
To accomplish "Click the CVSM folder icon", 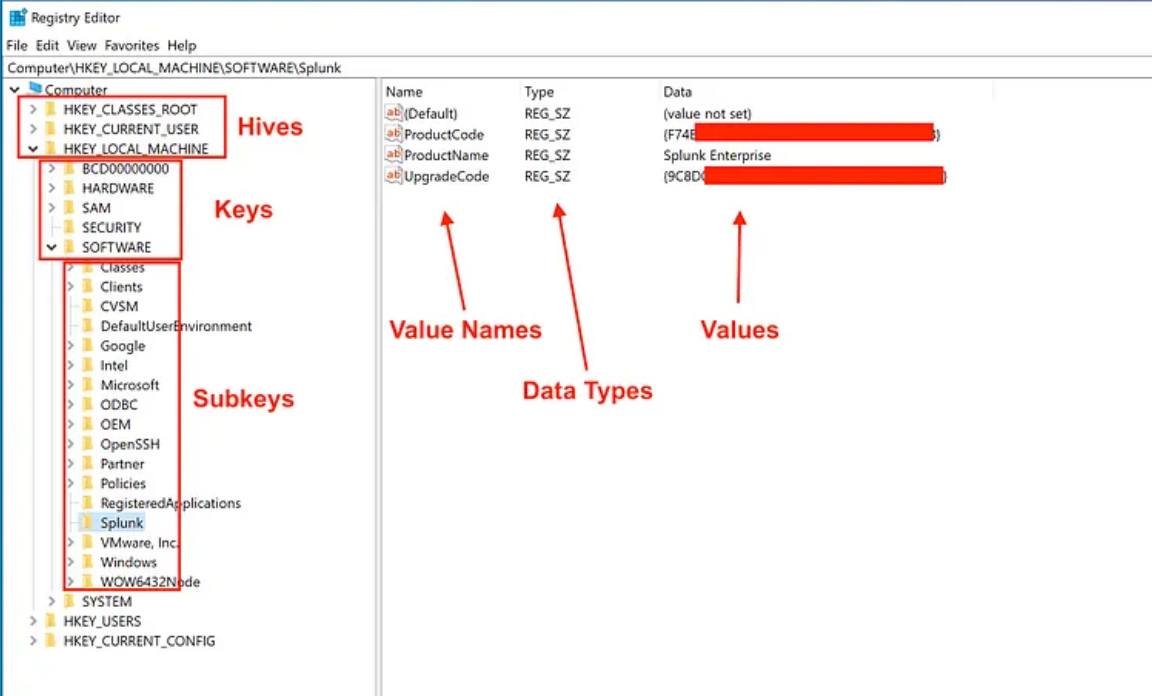I will pyautogui.click(x=87, y=306).
